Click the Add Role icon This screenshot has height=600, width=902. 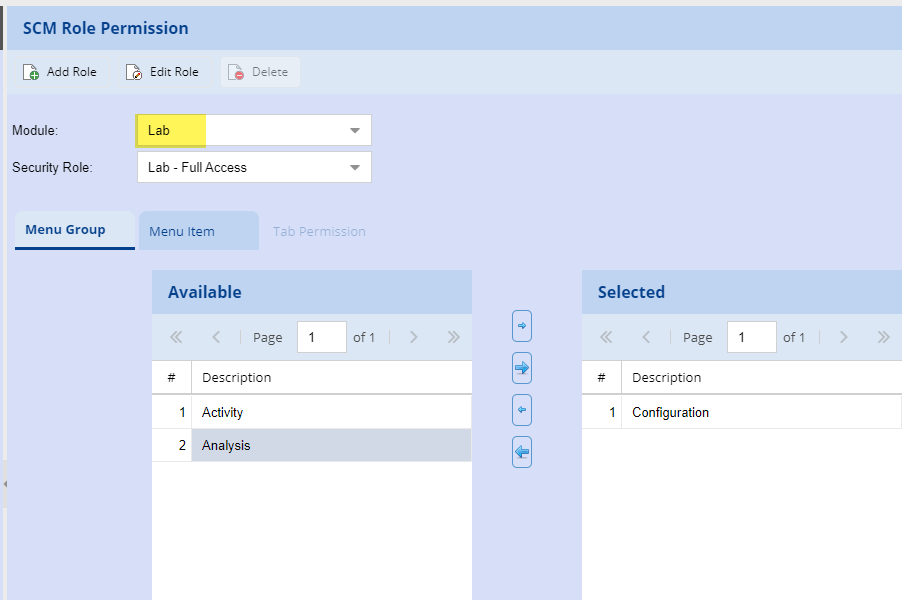pos(31,72)
